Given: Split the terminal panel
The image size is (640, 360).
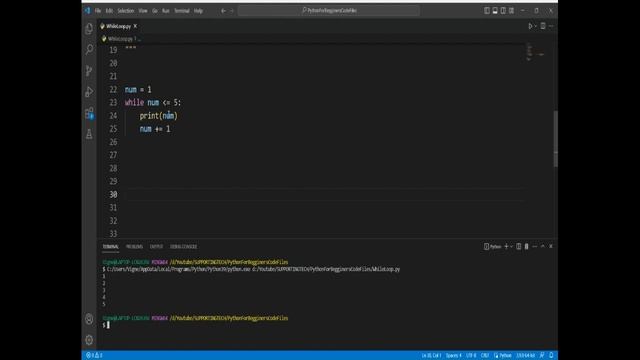Looking at the screenshot, I should [x=518, y=247].
